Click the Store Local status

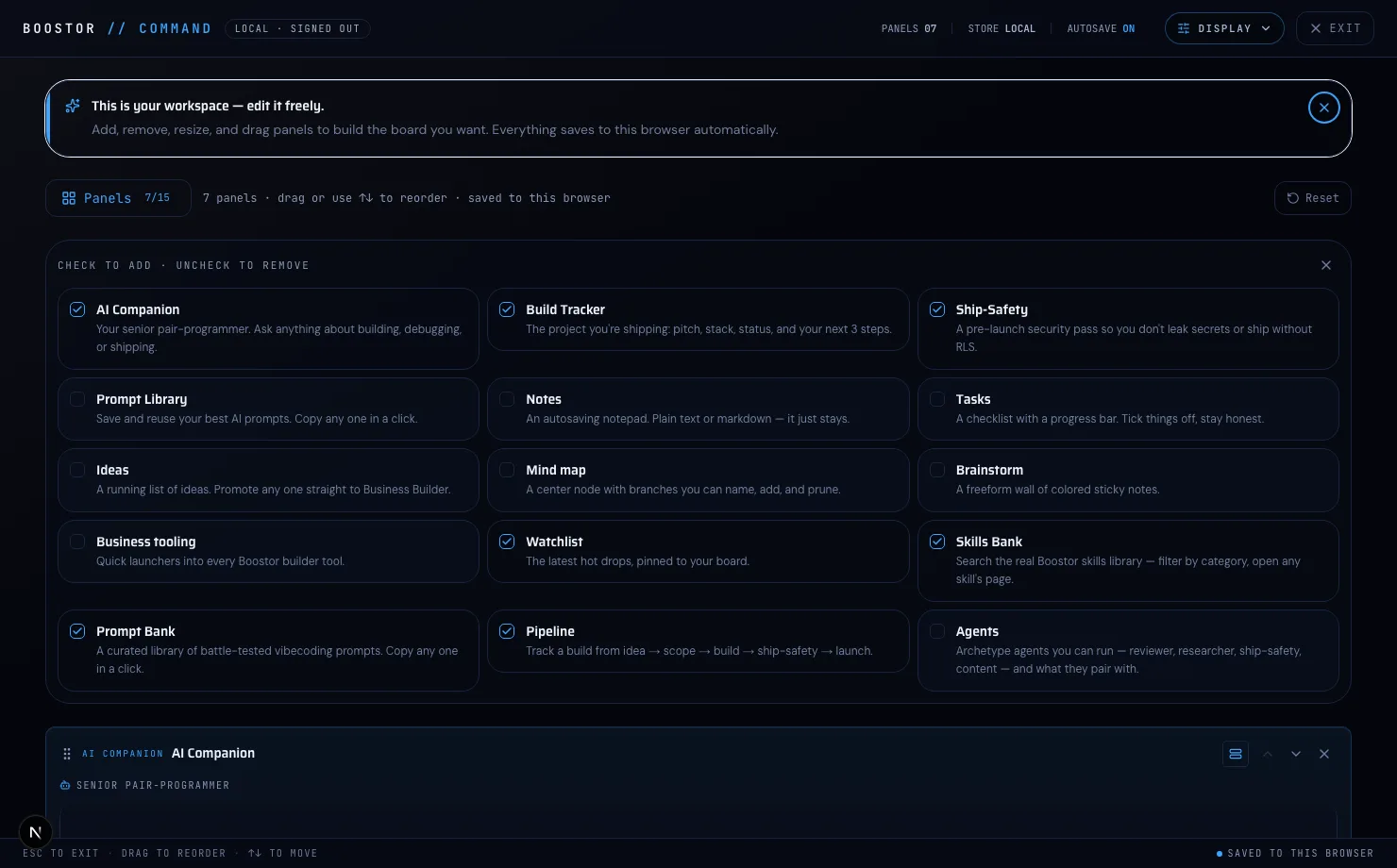pyautogui.click(x=1001, y=28)
